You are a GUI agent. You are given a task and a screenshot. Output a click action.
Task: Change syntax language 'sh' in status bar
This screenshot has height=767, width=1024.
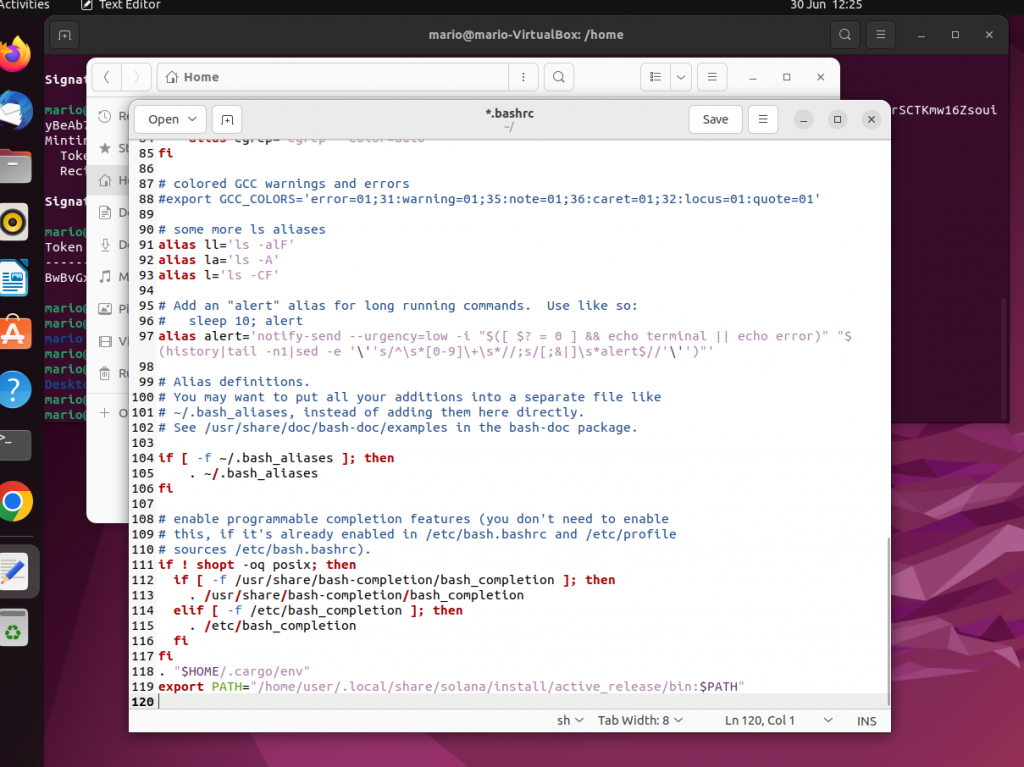click(570, 720)
